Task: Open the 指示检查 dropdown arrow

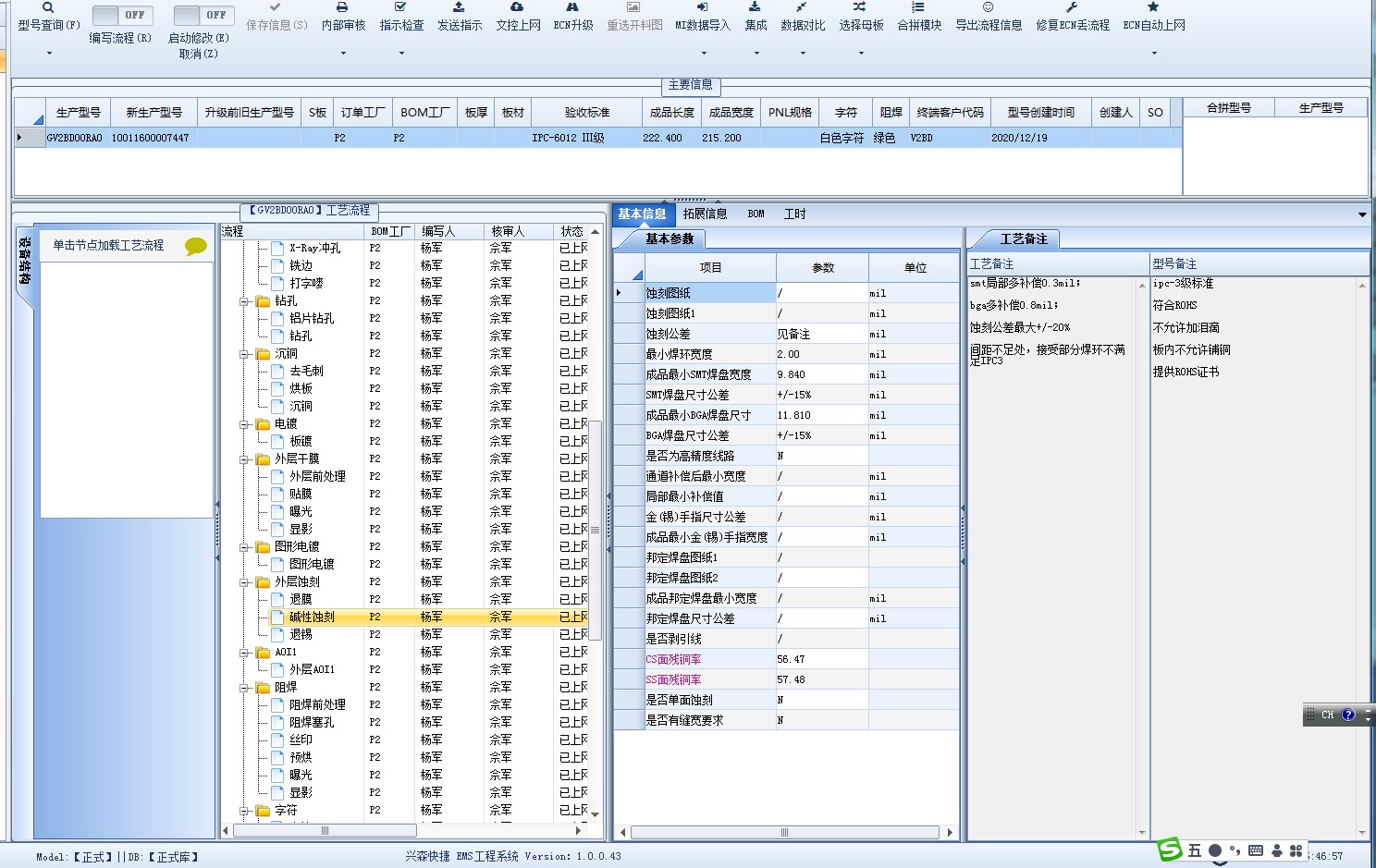Action: pos(401,53)
